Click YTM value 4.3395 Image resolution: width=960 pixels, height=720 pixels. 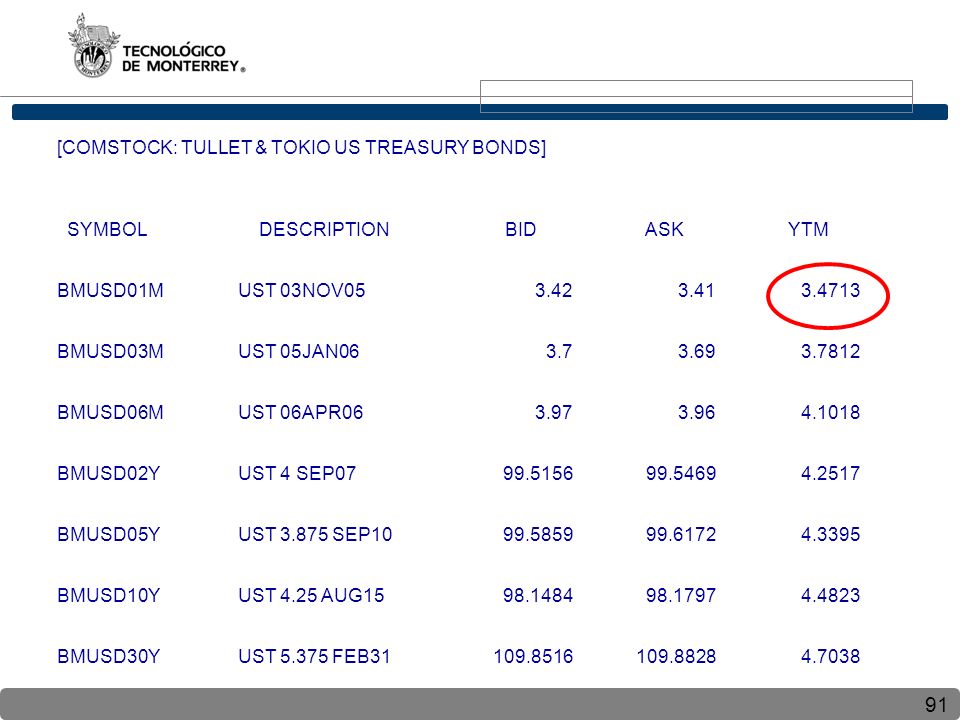point(830,534)
